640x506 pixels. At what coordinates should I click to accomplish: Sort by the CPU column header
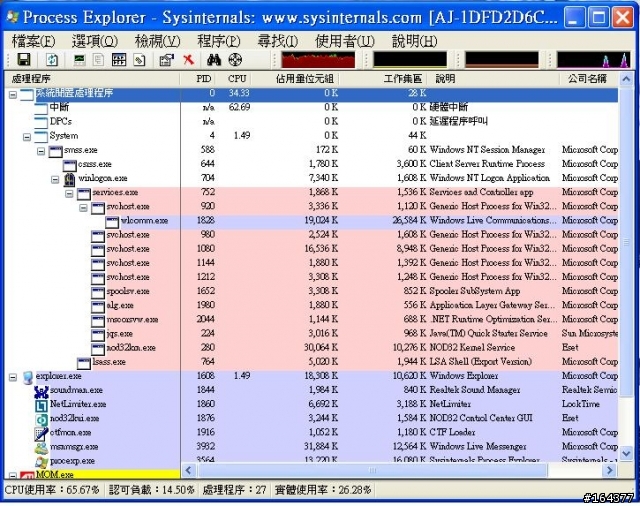pyautogui.click(x=234, y=79)
